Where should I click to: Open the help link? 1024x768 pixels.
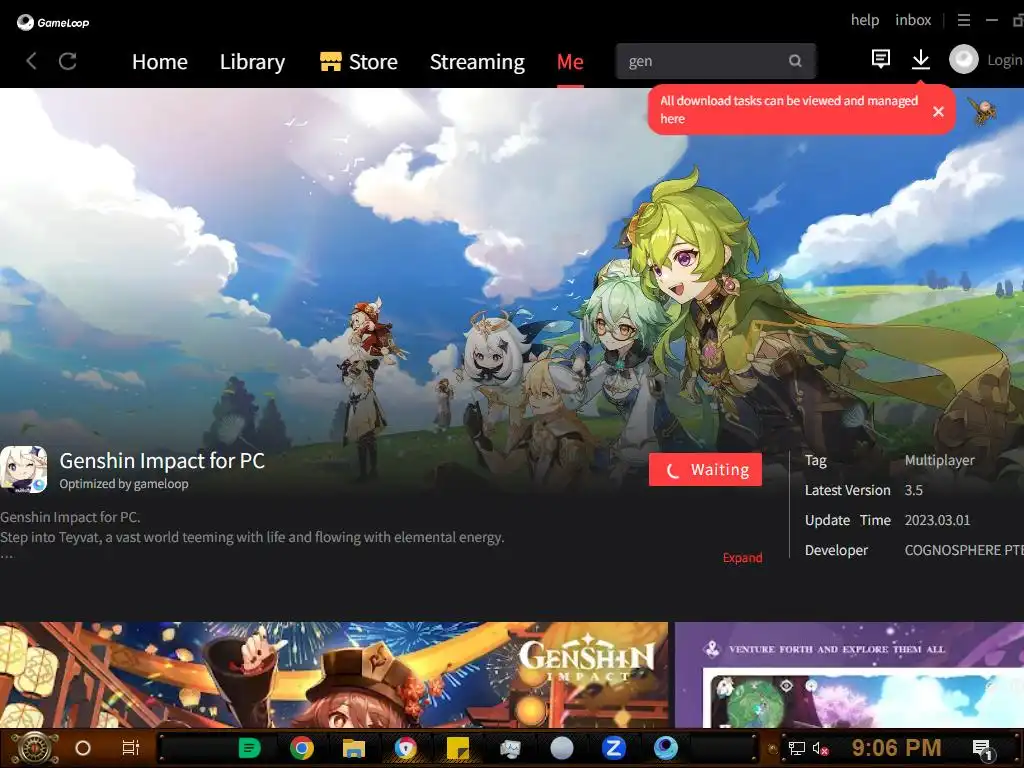tap(865, 20)
